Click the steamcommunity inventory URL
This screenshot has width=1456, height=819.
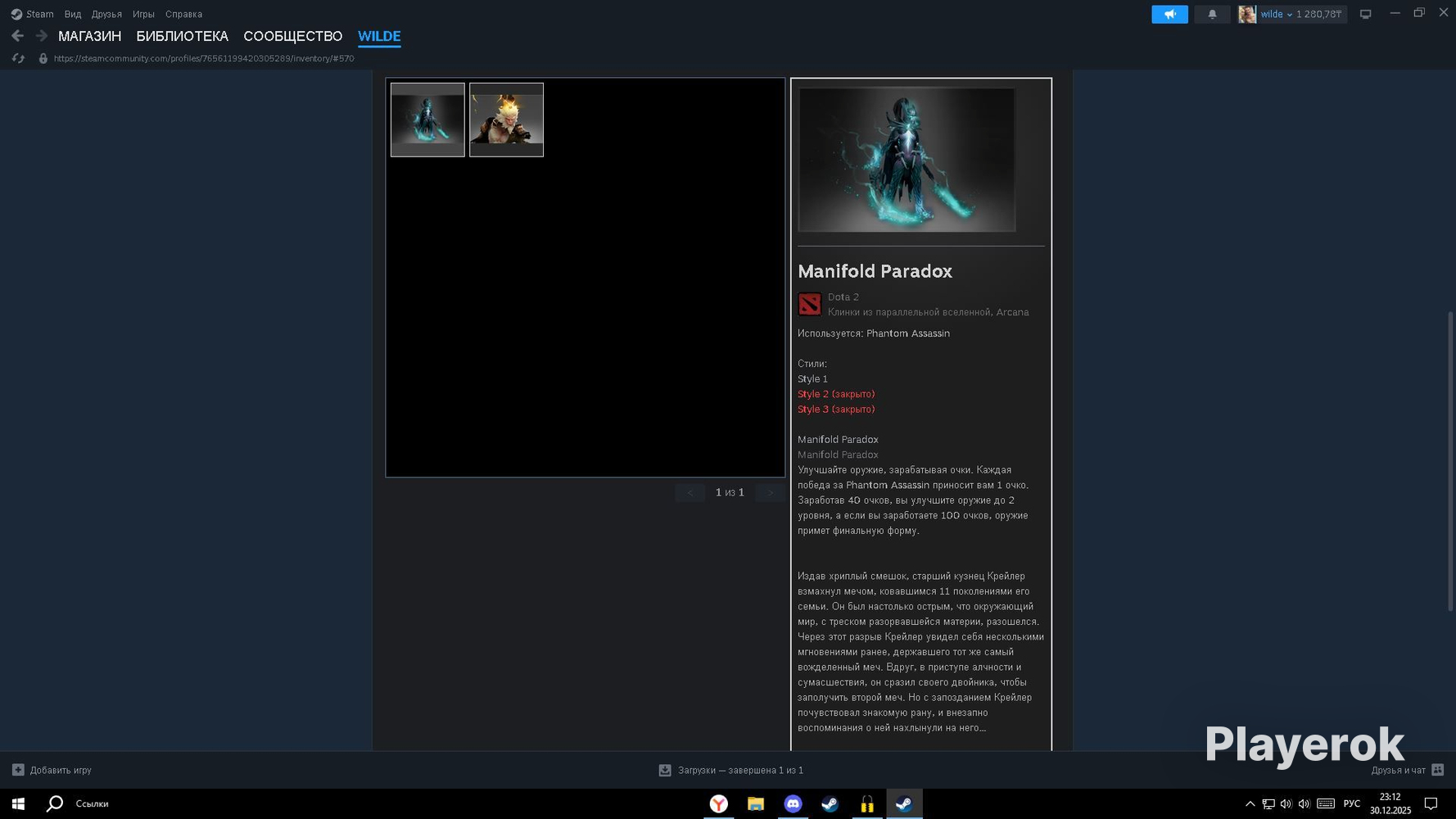pos(204,58)
